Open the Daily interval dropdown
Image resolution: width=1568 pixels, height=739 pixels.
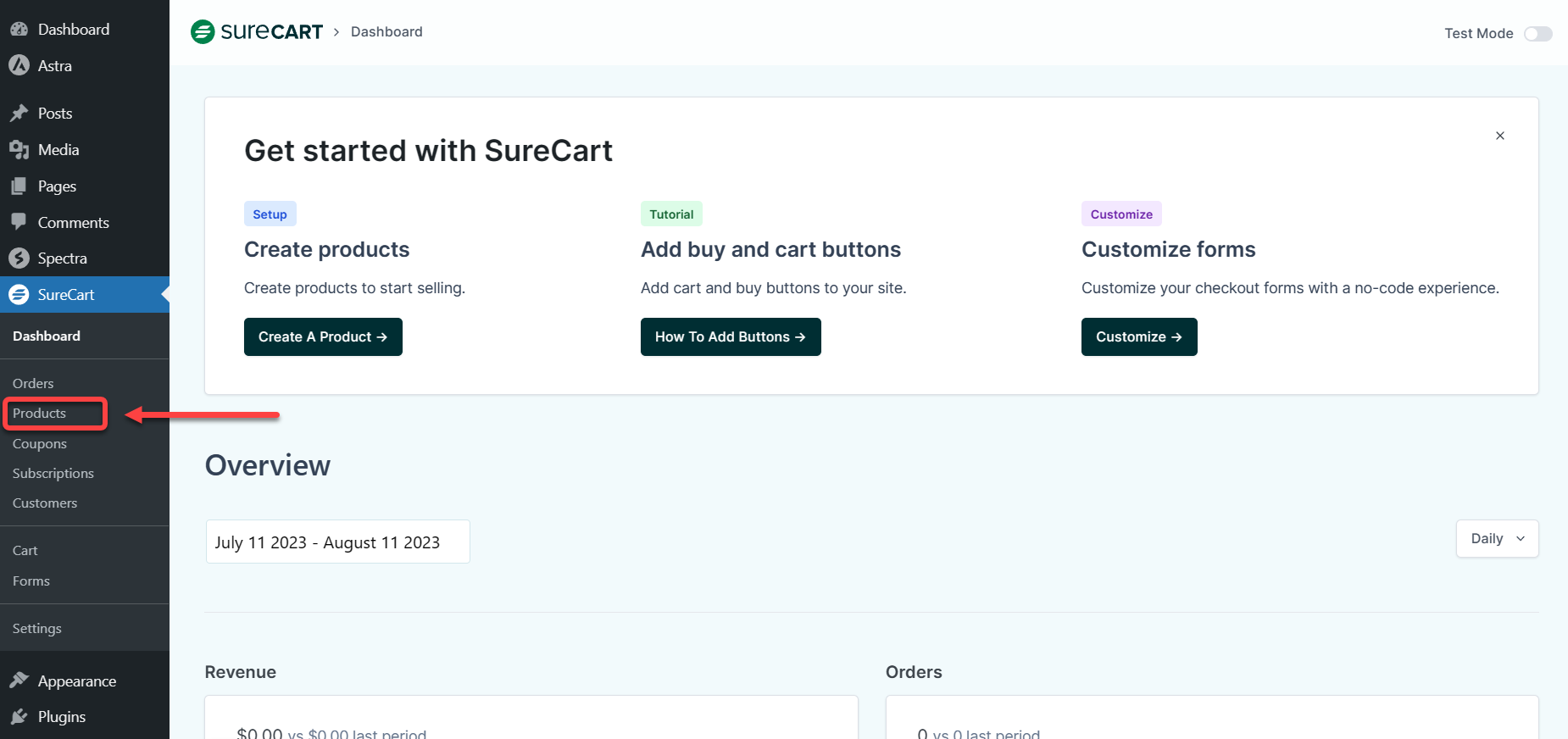tap(1497, 539)
